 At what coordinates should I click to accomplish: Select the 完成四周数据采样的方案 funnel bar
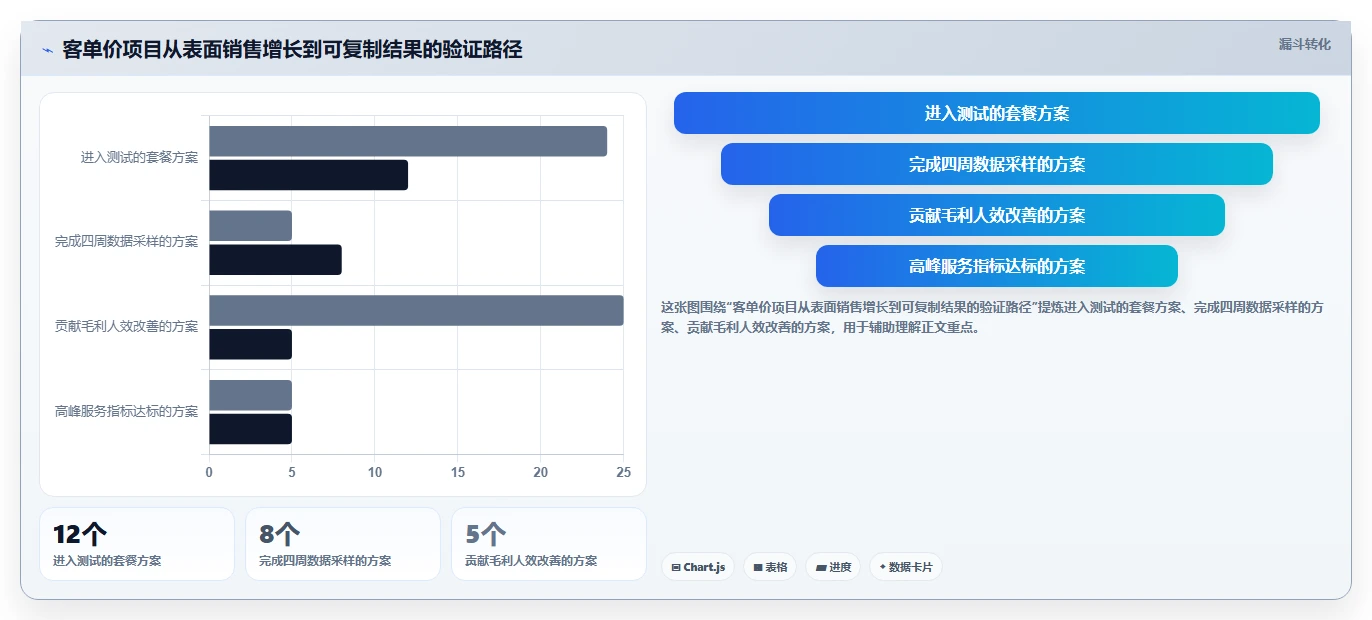click(996, 164)
